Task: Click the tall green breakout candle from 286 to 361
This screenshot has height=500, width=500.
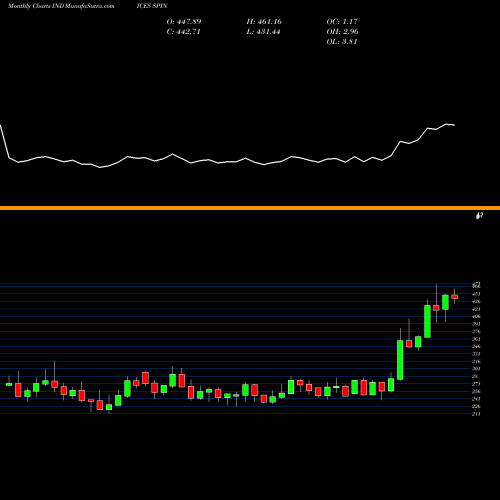Action: tap(400, 360)
